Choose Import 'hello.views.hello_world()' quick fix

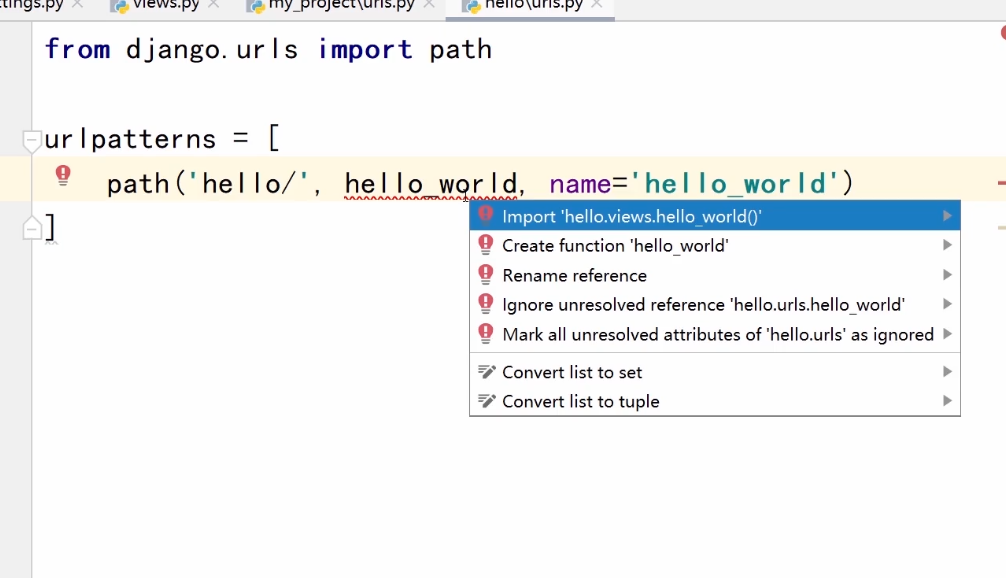715,216
